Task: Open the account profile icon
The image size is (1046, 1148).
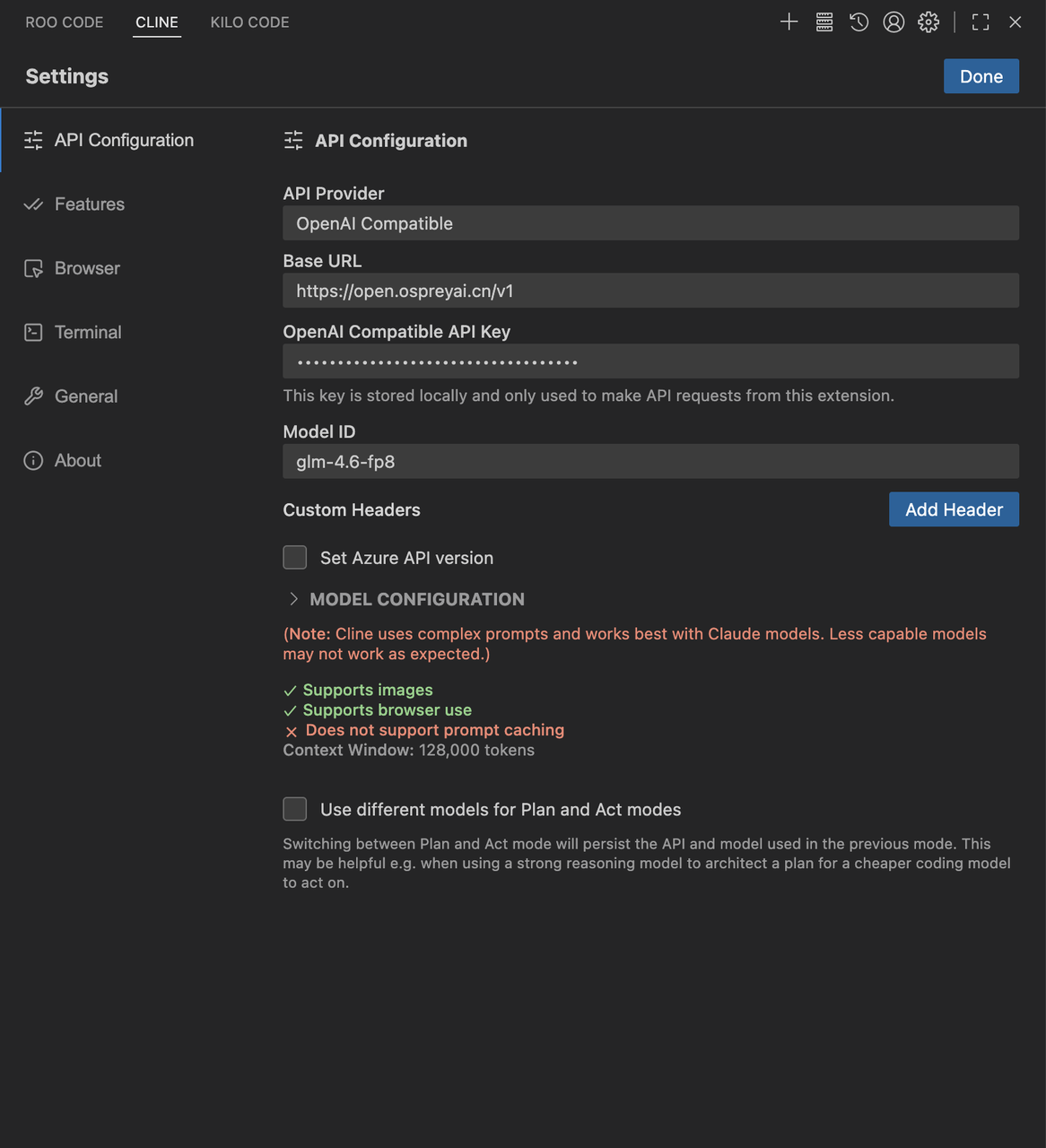Action: [893, 22]
